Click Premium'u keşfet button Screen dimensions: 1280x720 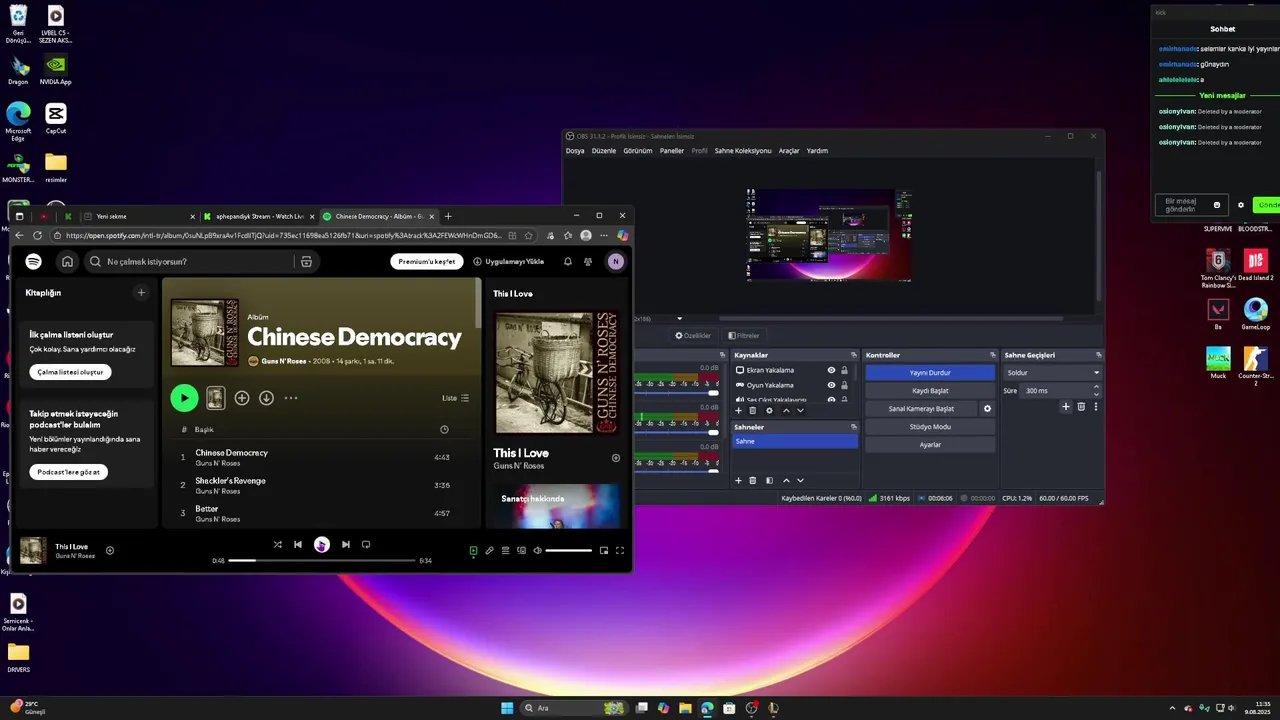[x=426, y=261]
